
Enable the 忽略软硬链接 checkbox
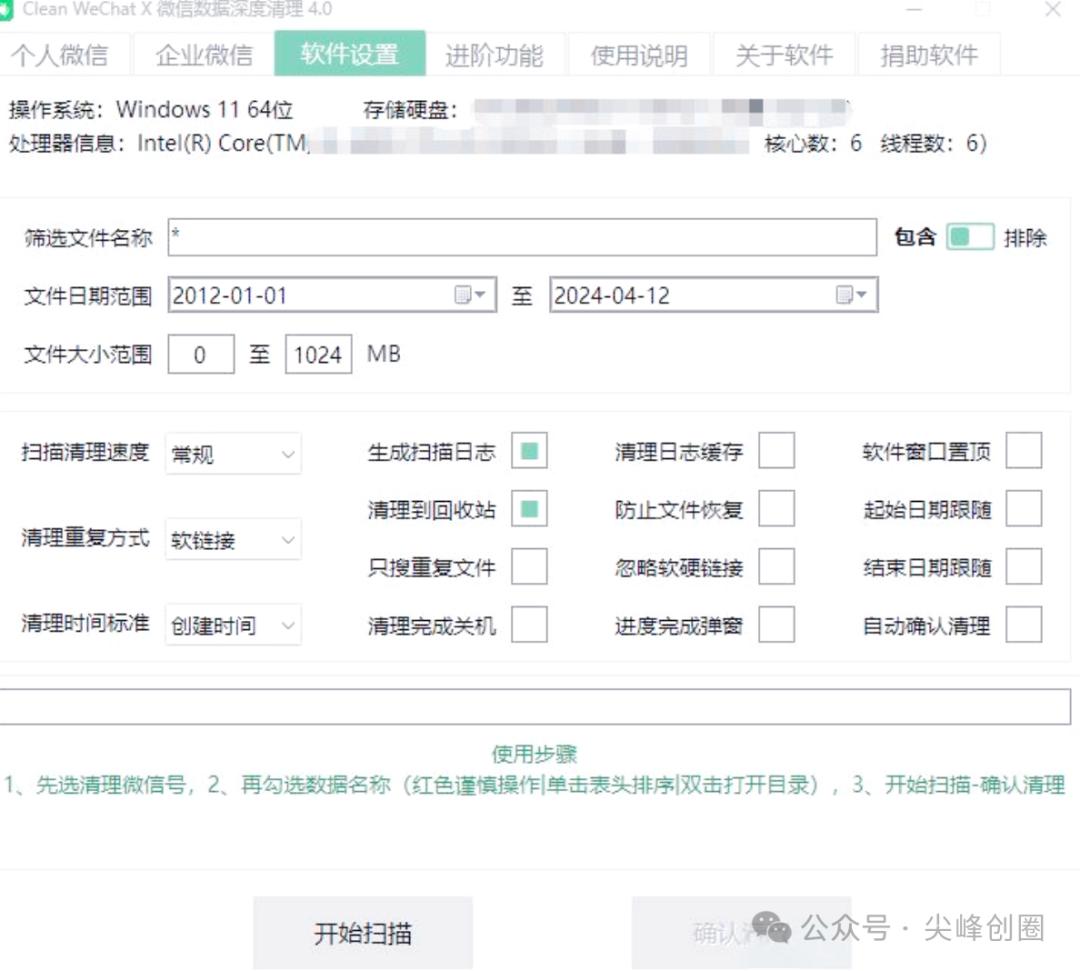pos(776,567)
